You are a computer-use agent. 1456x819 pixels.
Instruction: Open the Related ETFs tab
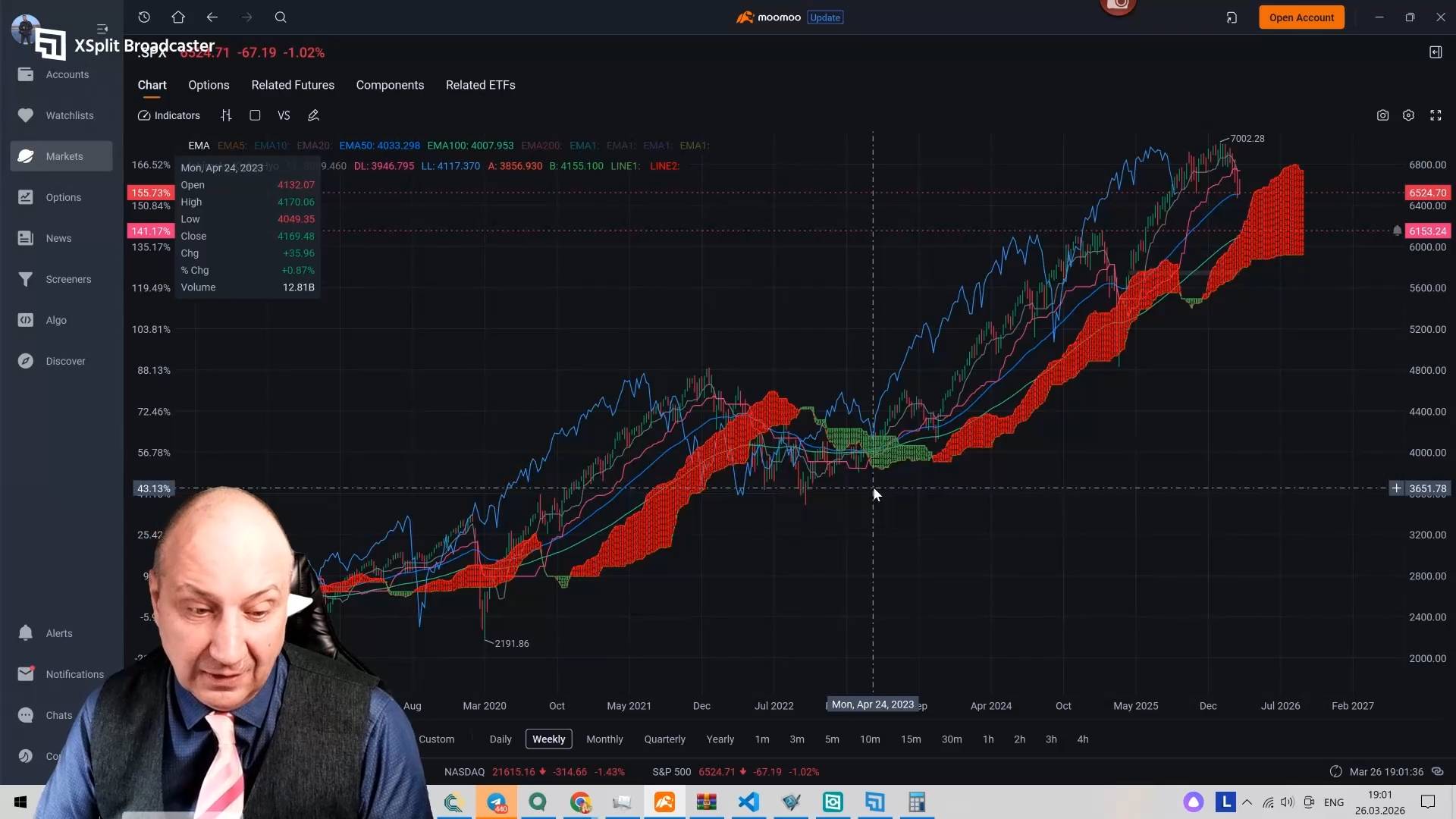[480, 85]
